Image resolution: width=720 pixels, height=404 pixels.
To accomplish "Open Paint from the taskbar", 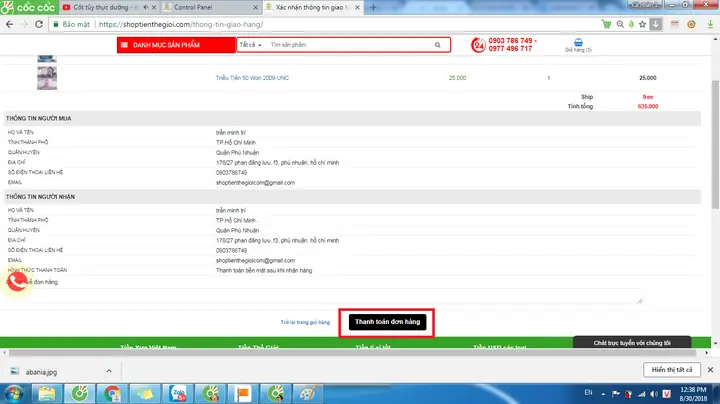I will click(308, 394).
